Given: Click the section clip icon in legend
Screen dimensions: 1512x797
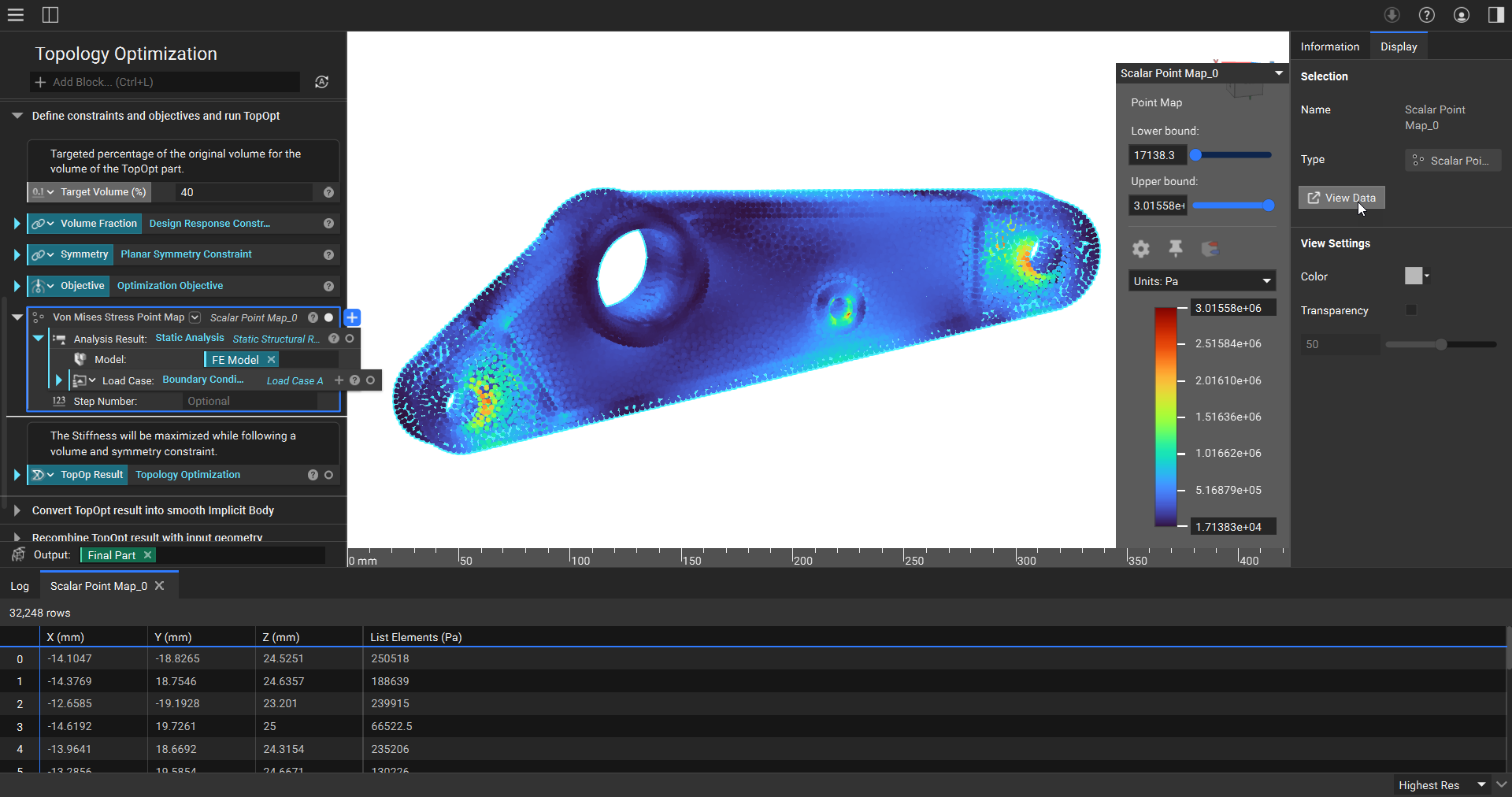Looking at the screenshot, I should (x=1210, y=249).
